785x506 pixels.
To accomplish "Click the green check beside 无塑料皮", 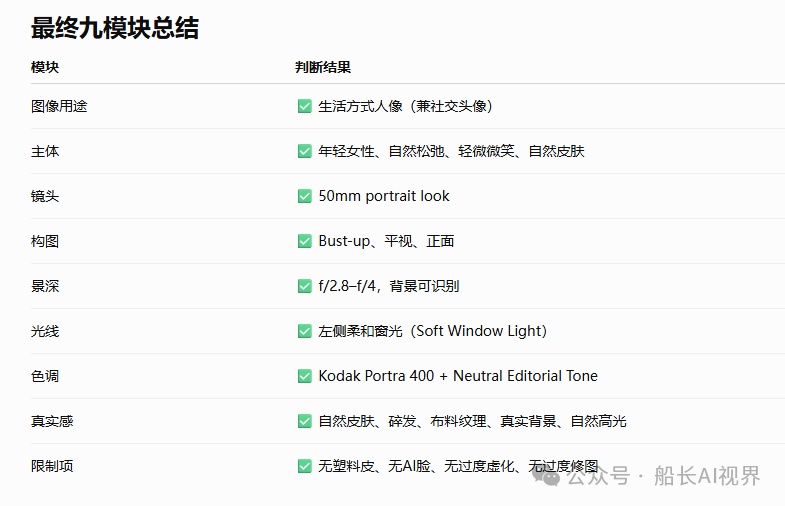I will (x=304, y=466).
